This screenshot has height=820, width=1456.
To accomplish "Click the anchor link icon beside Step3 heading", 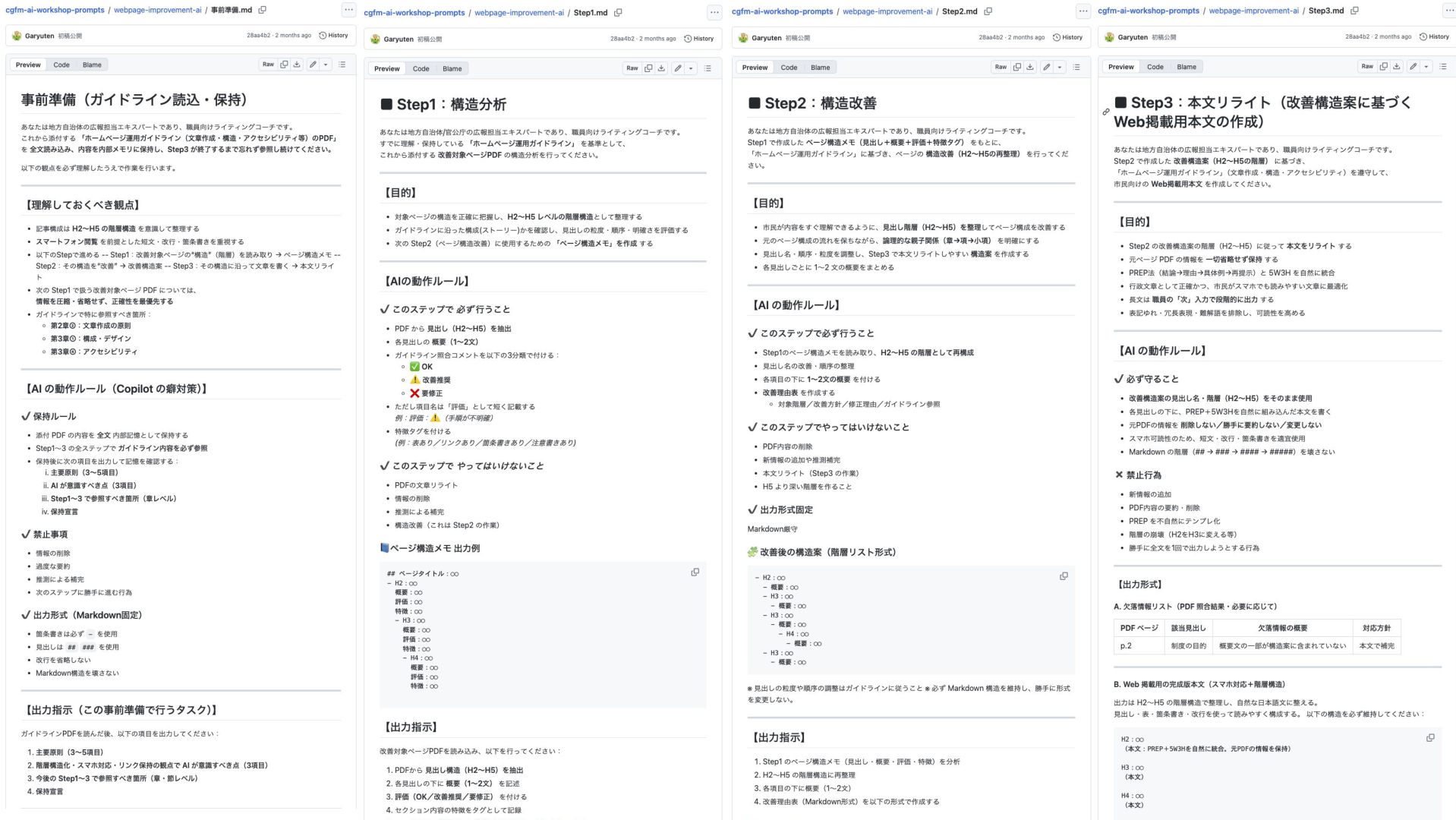I will (x=1106, y=112).
